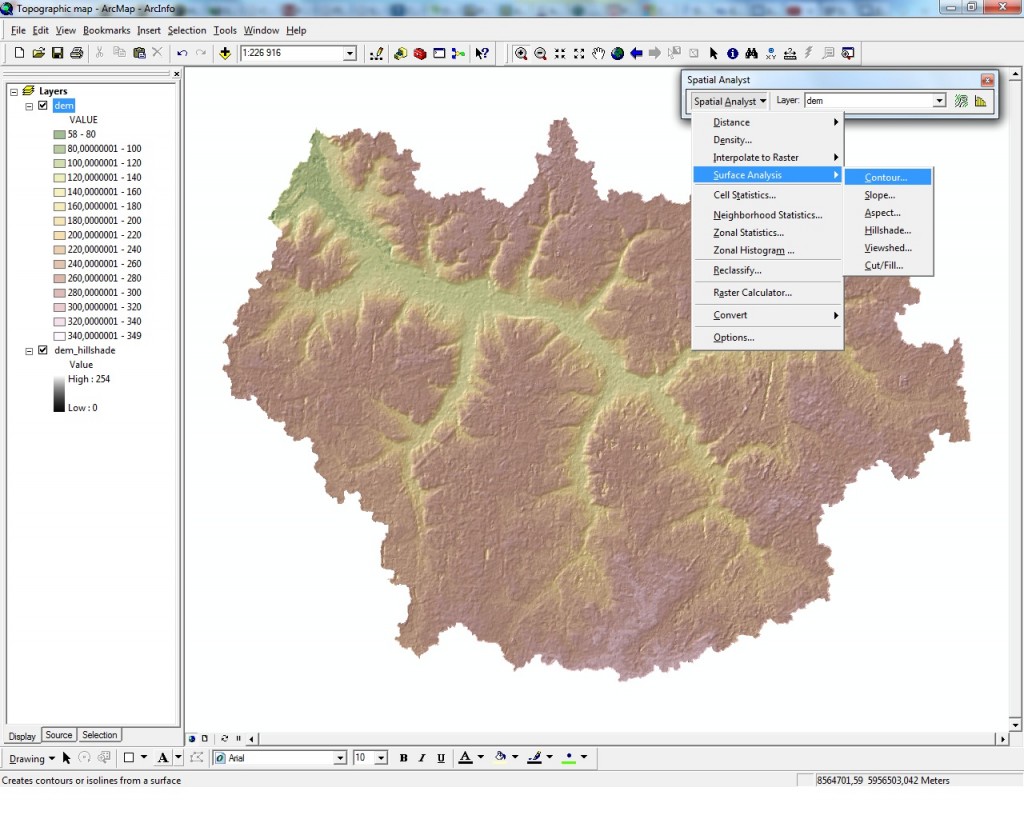
Task: Select the Zoom In tool
Action: click(x=521, y=53)
